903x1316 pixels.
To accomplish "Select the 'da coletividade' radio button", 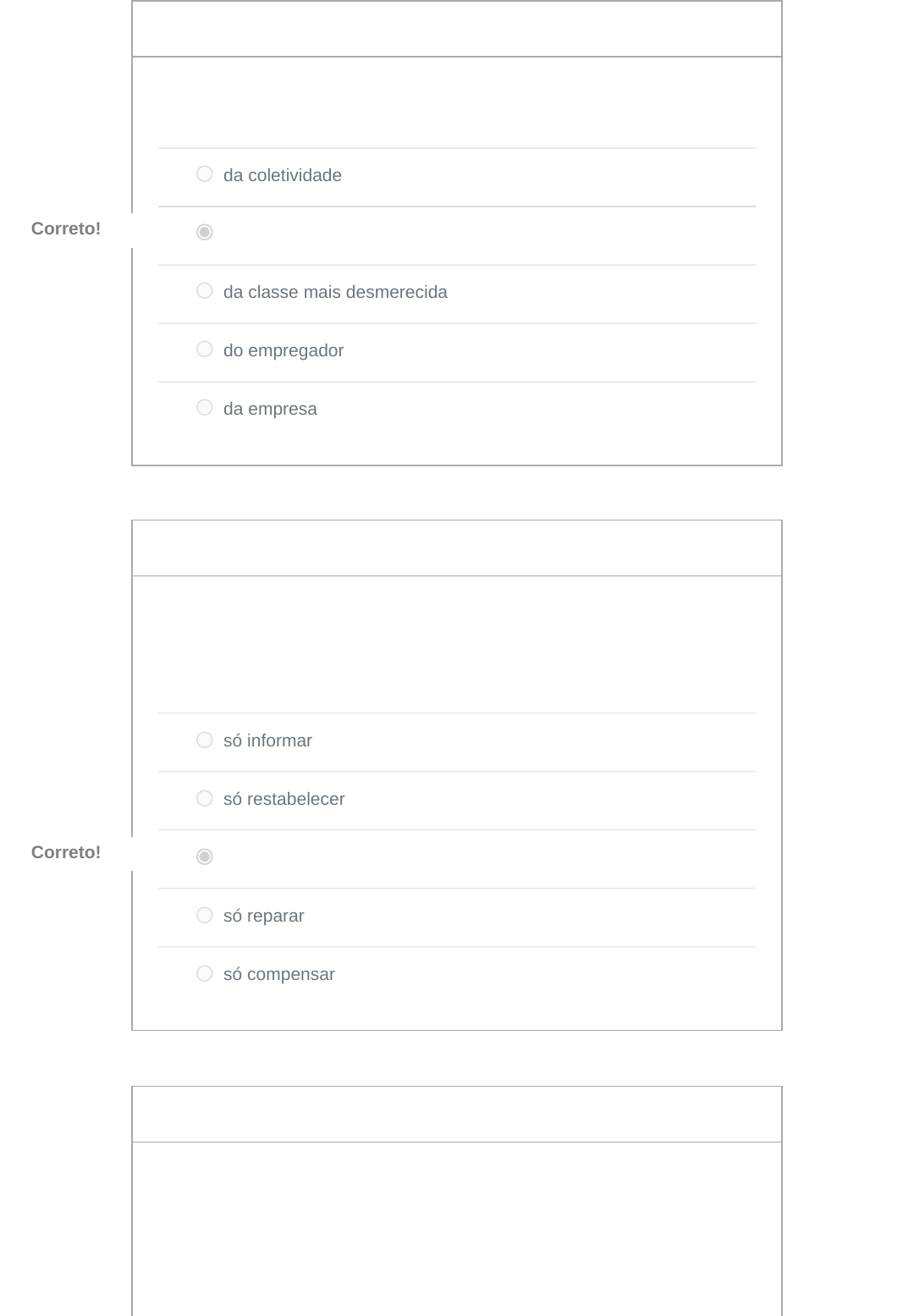I will point(205,174).
